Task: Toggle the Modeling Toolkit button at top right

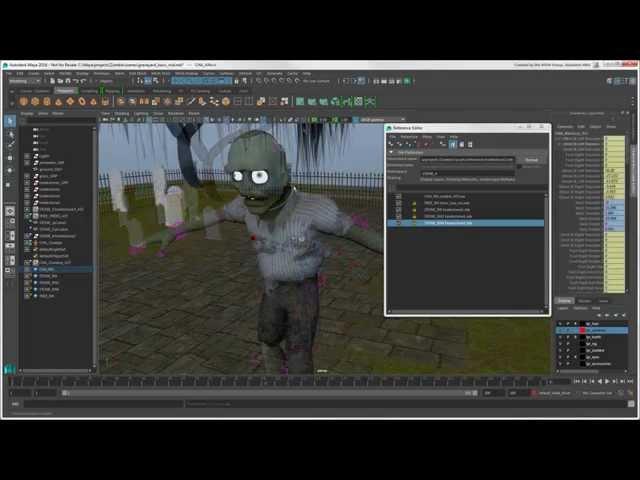Action: [610, 81]
